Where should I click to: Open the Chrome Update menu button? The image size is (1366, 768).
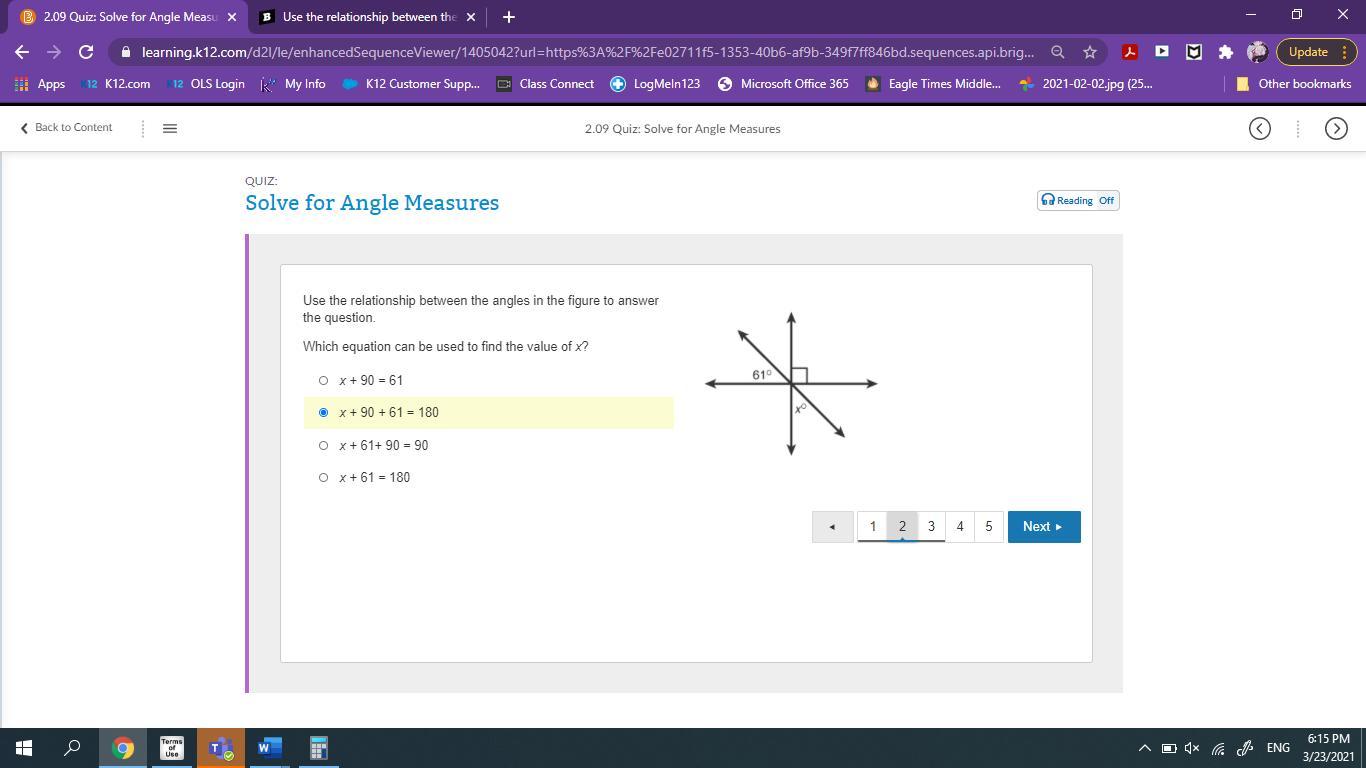1315,52
